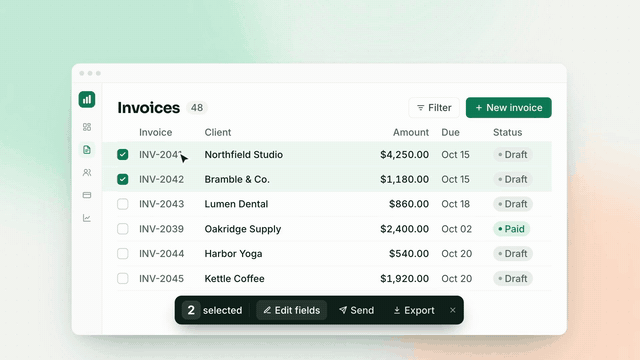Screen dimensions: 640x360
Task: Click the Paid status badge for Oakridge Supply
Action: point(511,229)
